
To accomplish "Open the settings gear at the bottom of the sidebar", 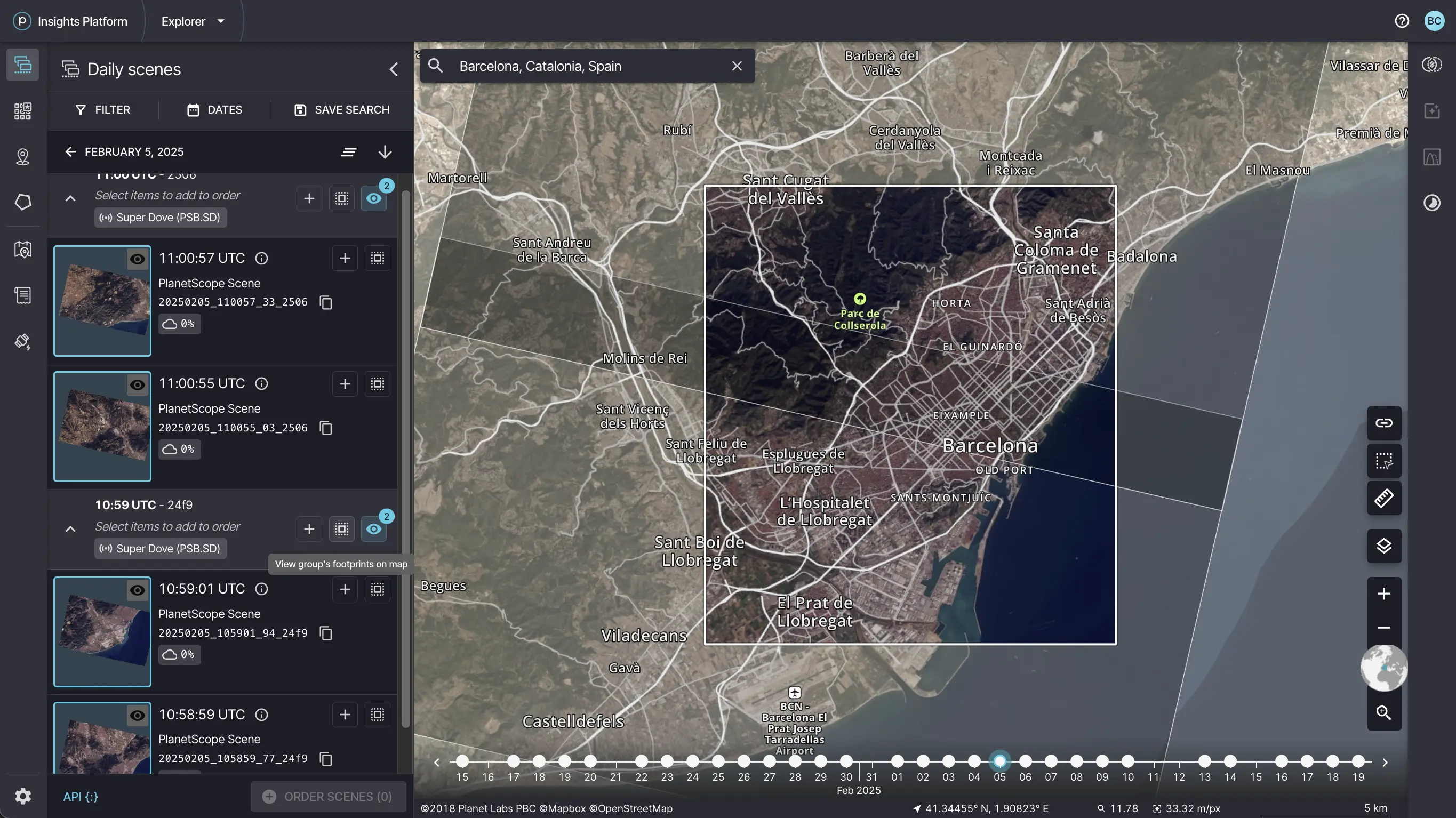I will 22,797.
